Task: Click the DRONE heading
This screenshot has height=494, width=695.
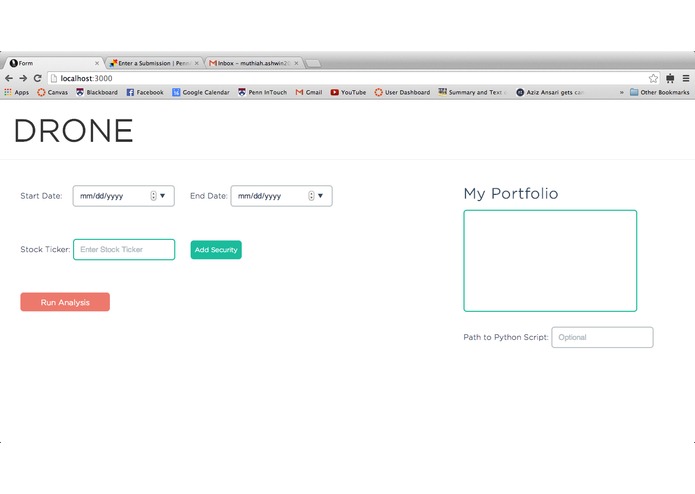Action: 74,131
